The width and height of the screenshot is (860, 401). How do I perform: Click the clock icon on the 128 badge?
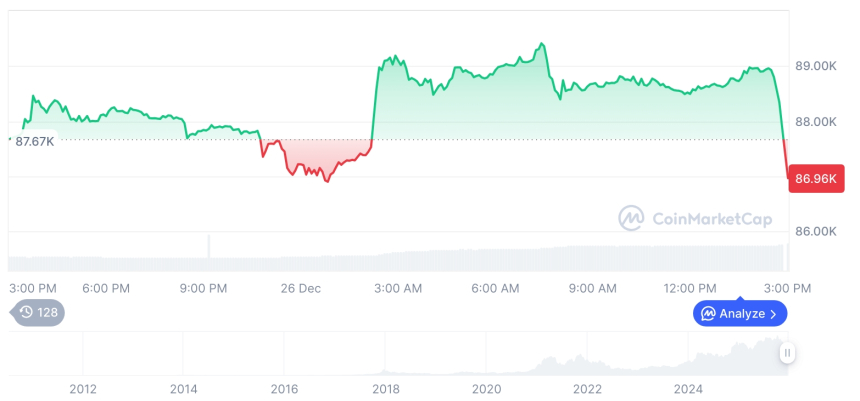click(26, 313)
